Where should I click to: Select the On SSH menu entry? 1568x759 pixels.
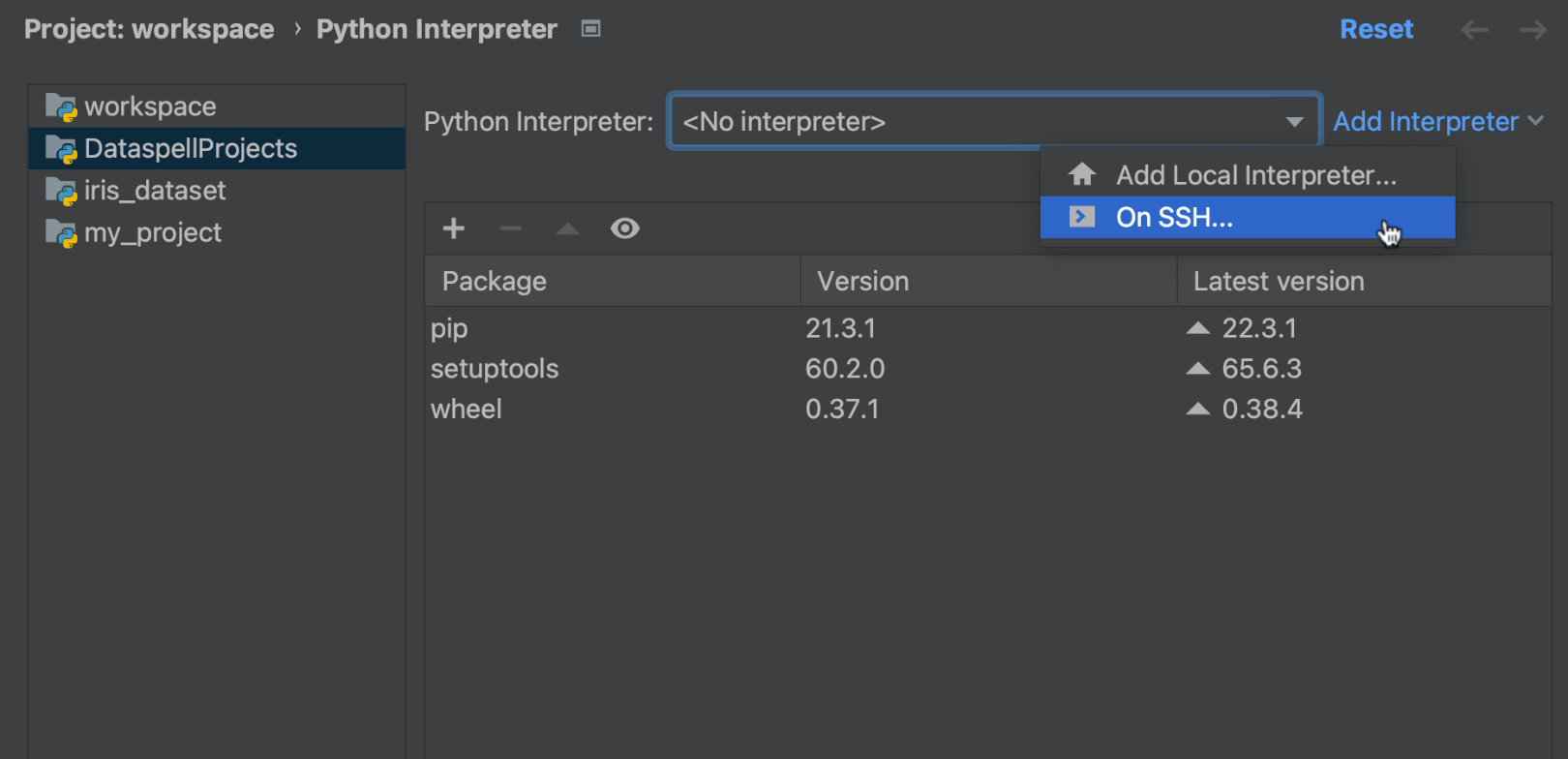click(x=1174, y=218)
